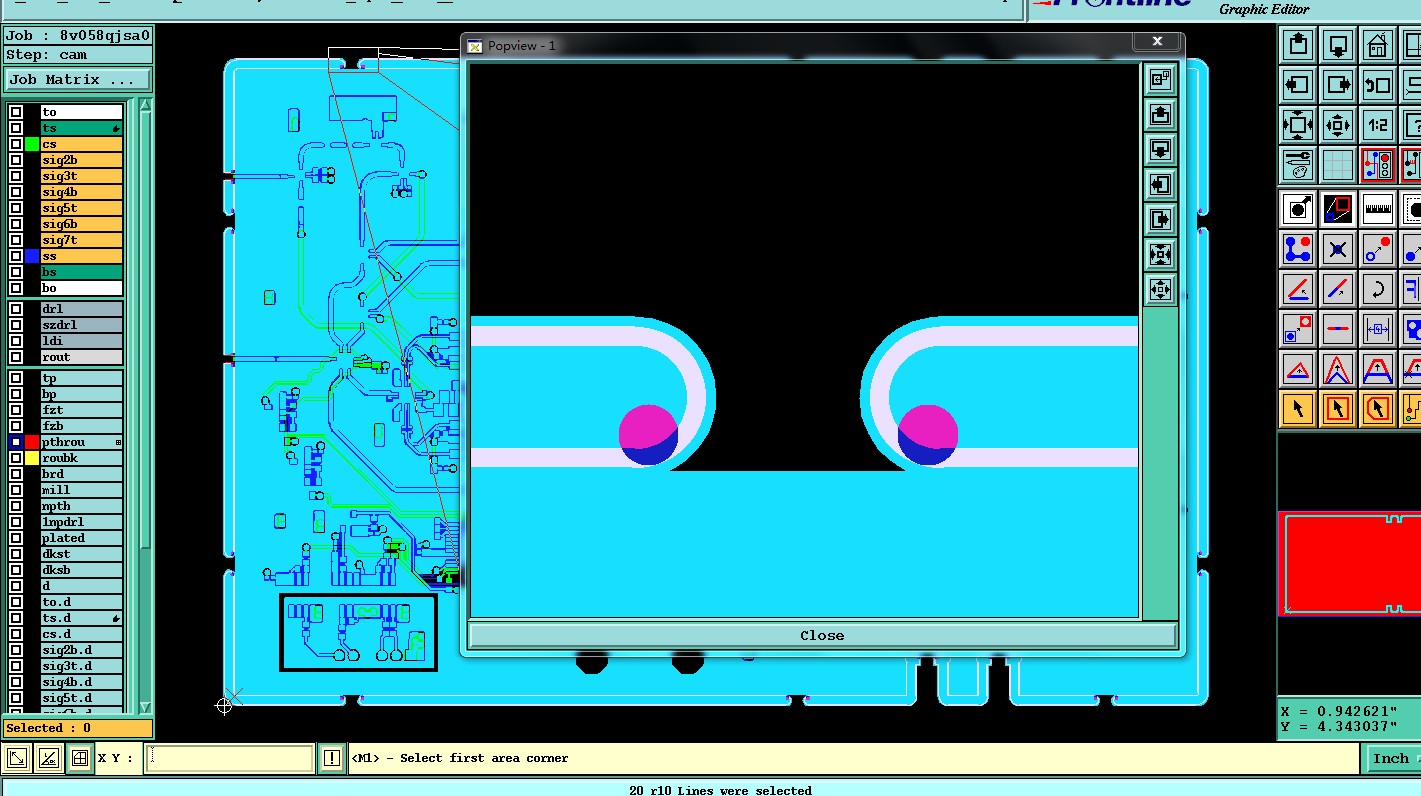Select the bs layer name
Viewport: 1421px width, 796px height.
(81, 272)
